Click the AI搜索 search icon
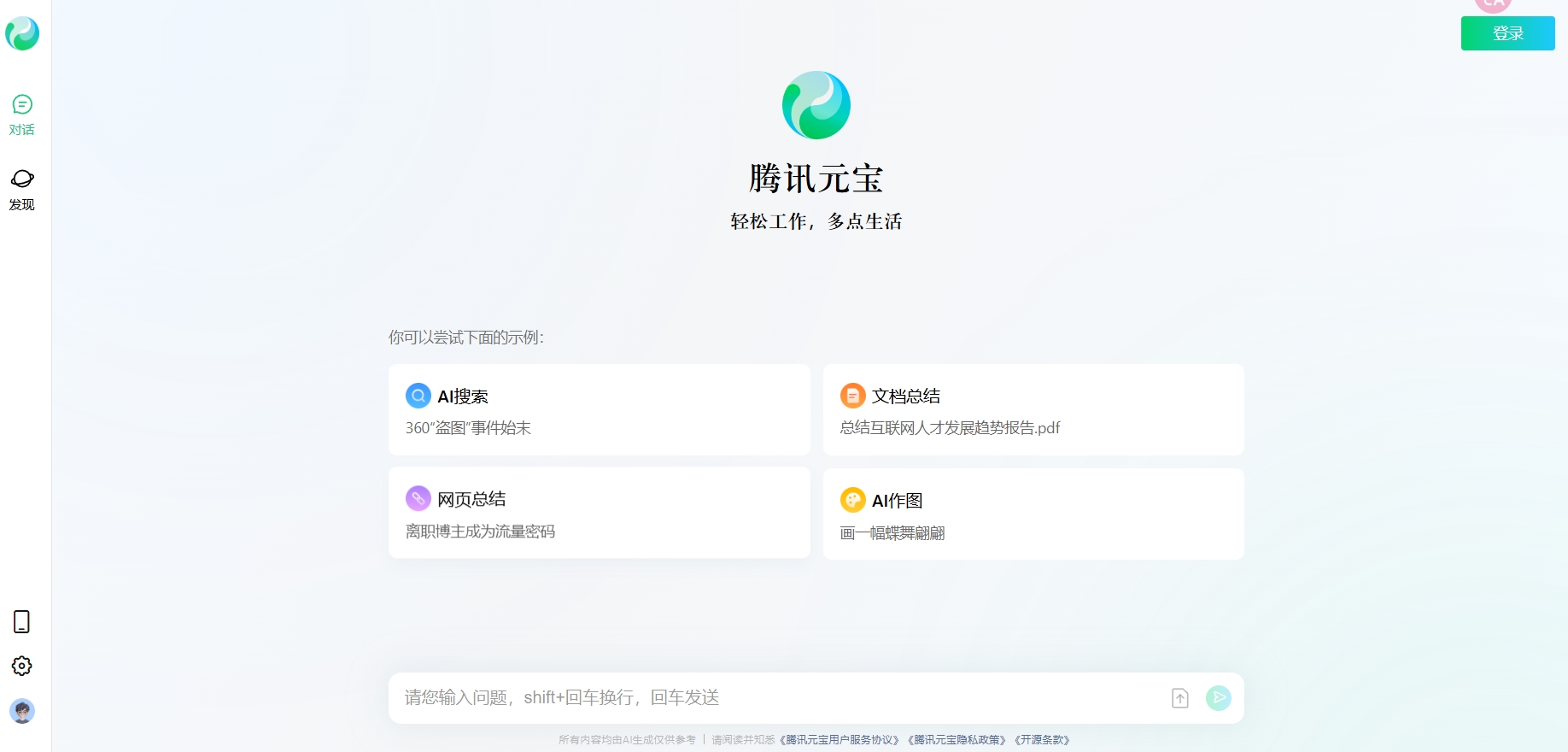This screenshot has height=752, width=1568. pos(418,396)
